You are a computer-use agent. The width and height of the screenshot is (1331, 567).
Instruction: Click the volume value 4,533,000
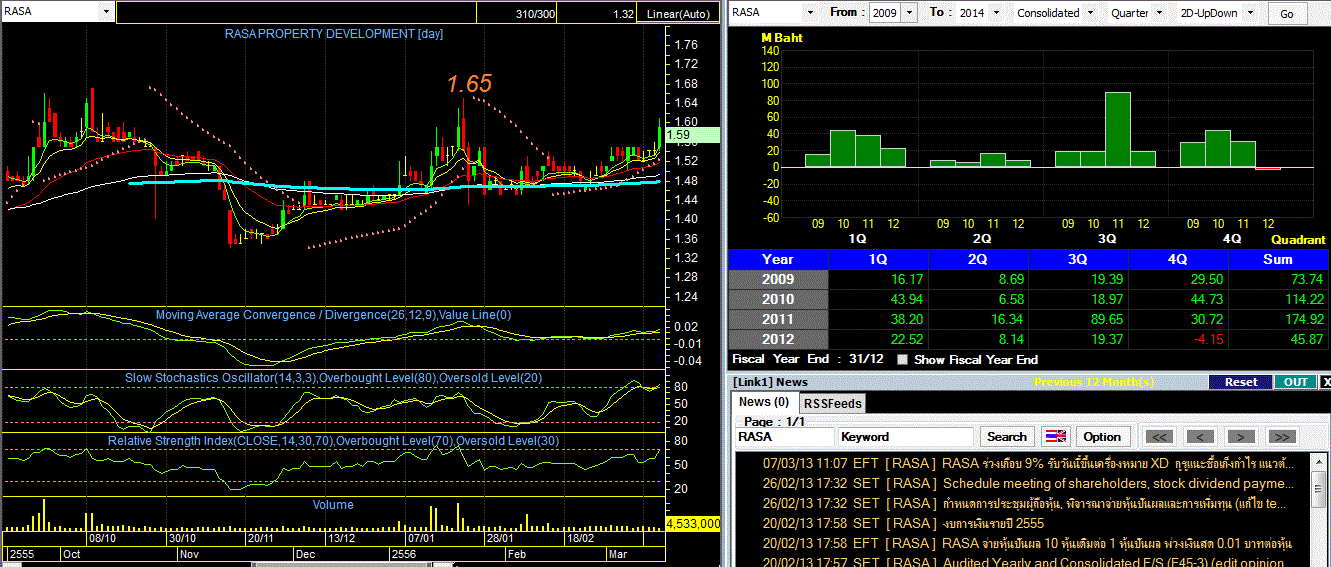click(x=692, y=523)
